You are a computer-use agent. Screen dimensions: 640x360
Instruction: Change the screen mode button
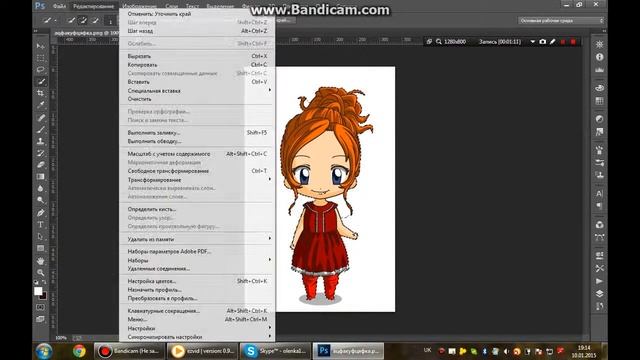[x=40, y=319]
